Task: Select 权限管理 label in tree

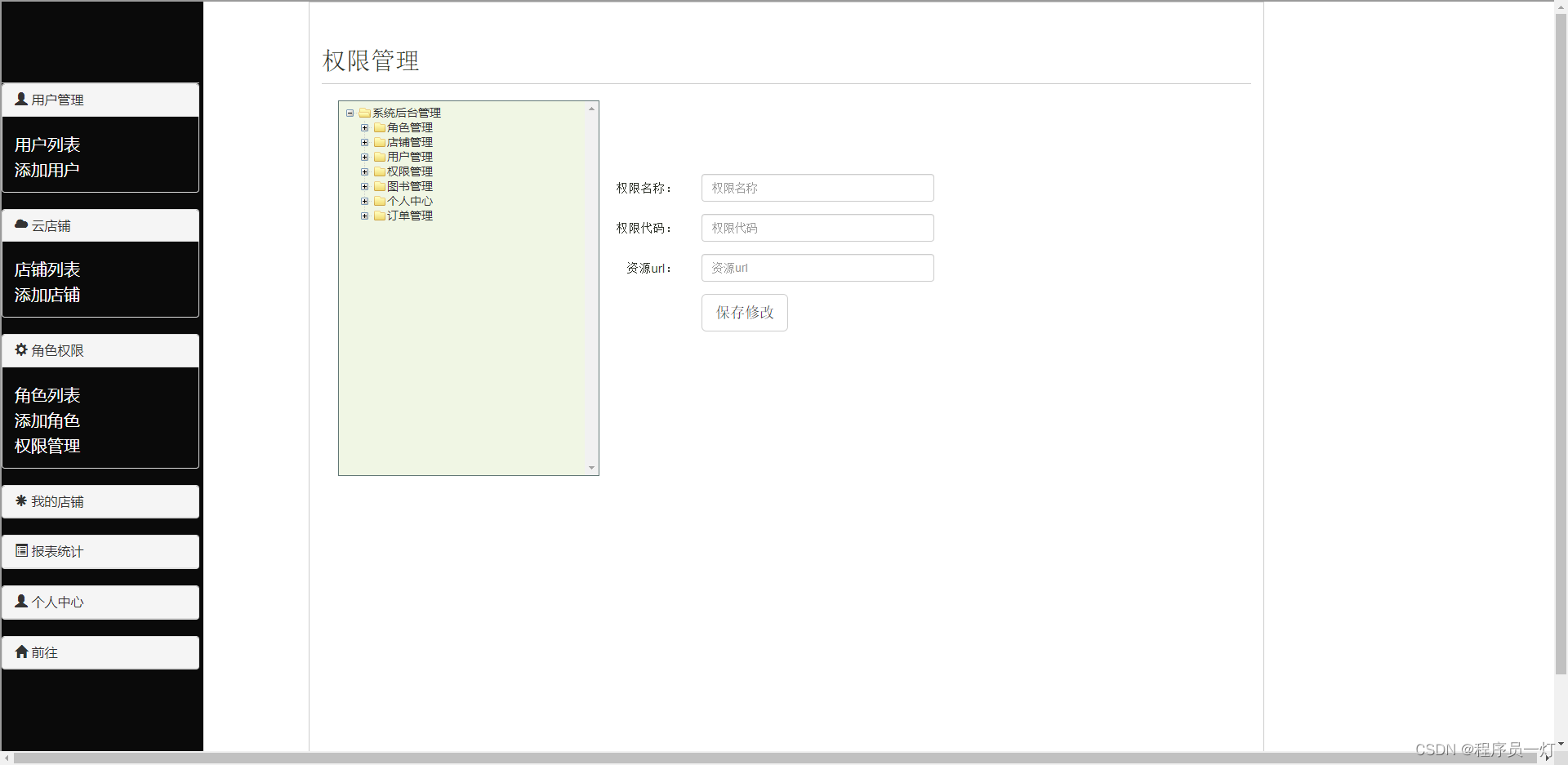Action: coord(410,171)
